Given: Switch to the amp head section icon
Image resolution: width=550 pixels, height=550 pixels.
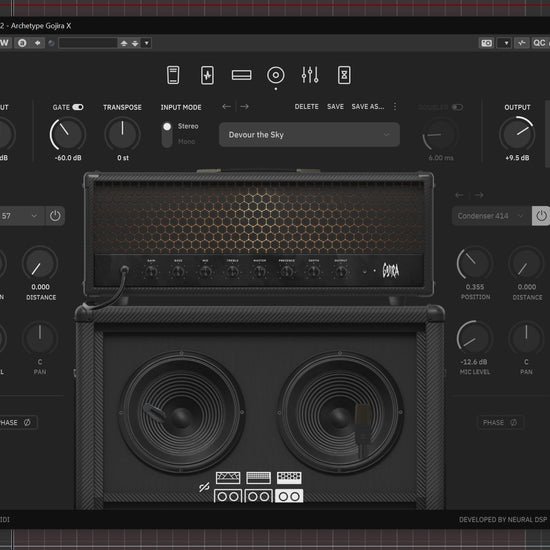Looking at the screenshot, I should [241, 75].
